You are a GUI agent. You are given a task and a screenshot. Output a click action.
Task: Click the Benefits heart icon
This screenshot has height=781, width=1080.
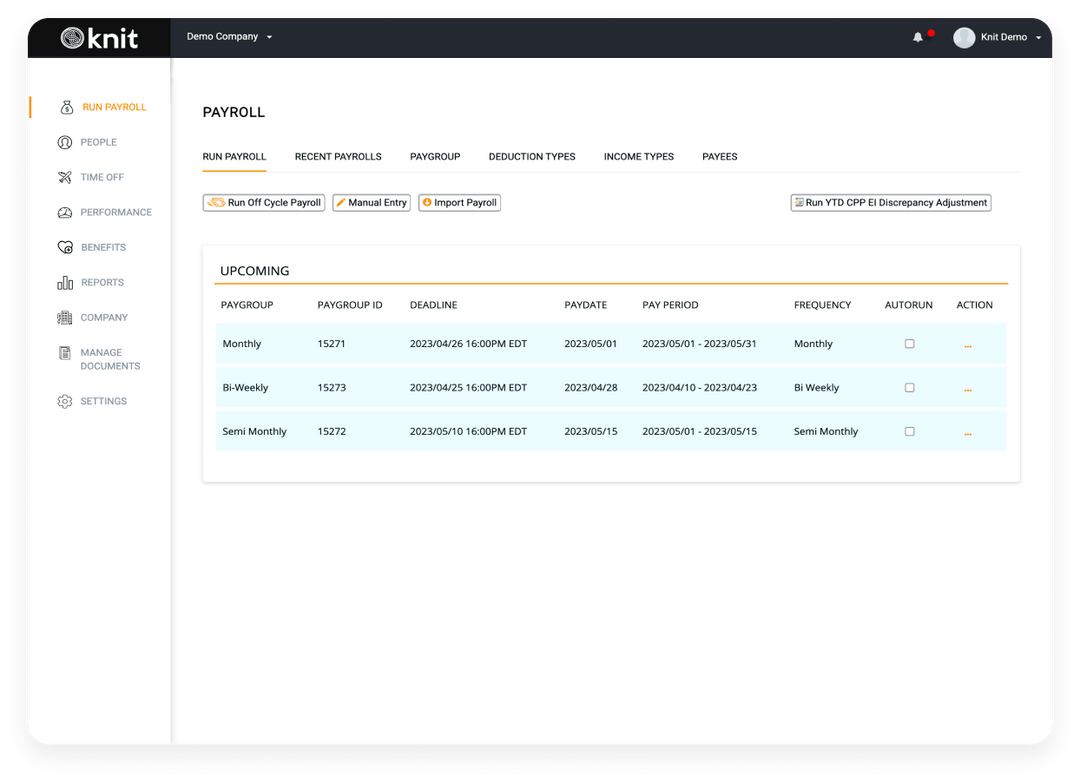[x=65, y=248]
